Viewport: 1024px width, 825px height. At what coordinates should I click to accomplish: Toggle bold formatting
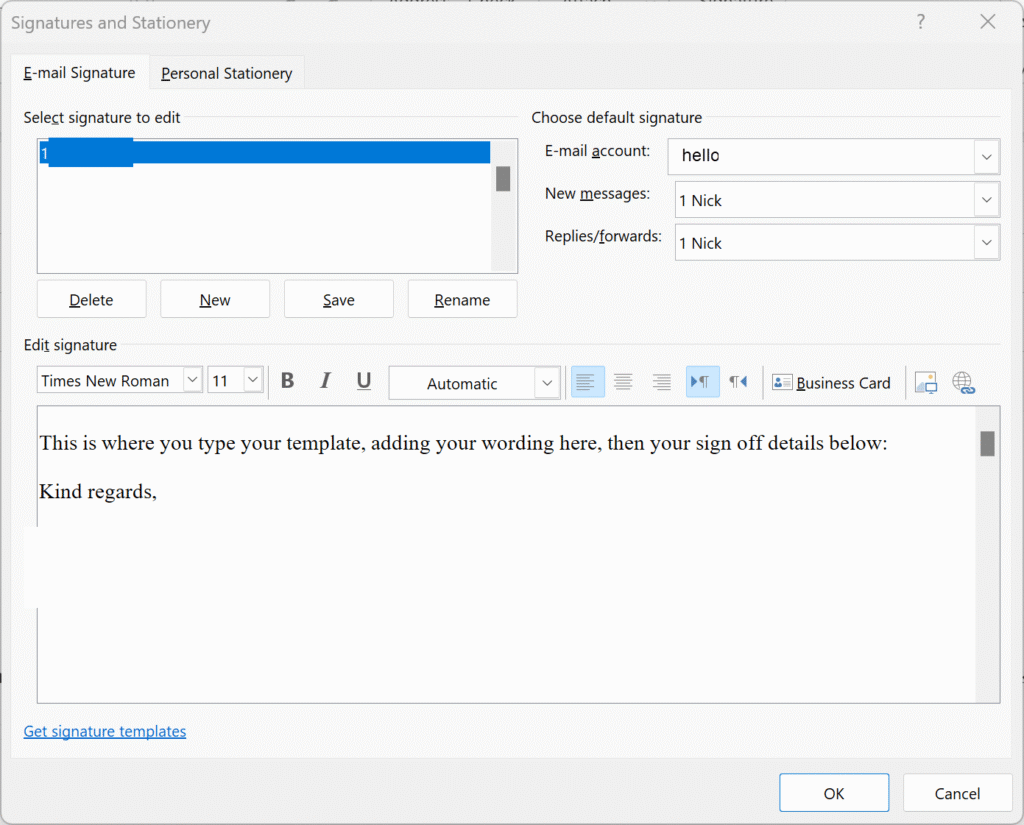[x=287, y=381]
